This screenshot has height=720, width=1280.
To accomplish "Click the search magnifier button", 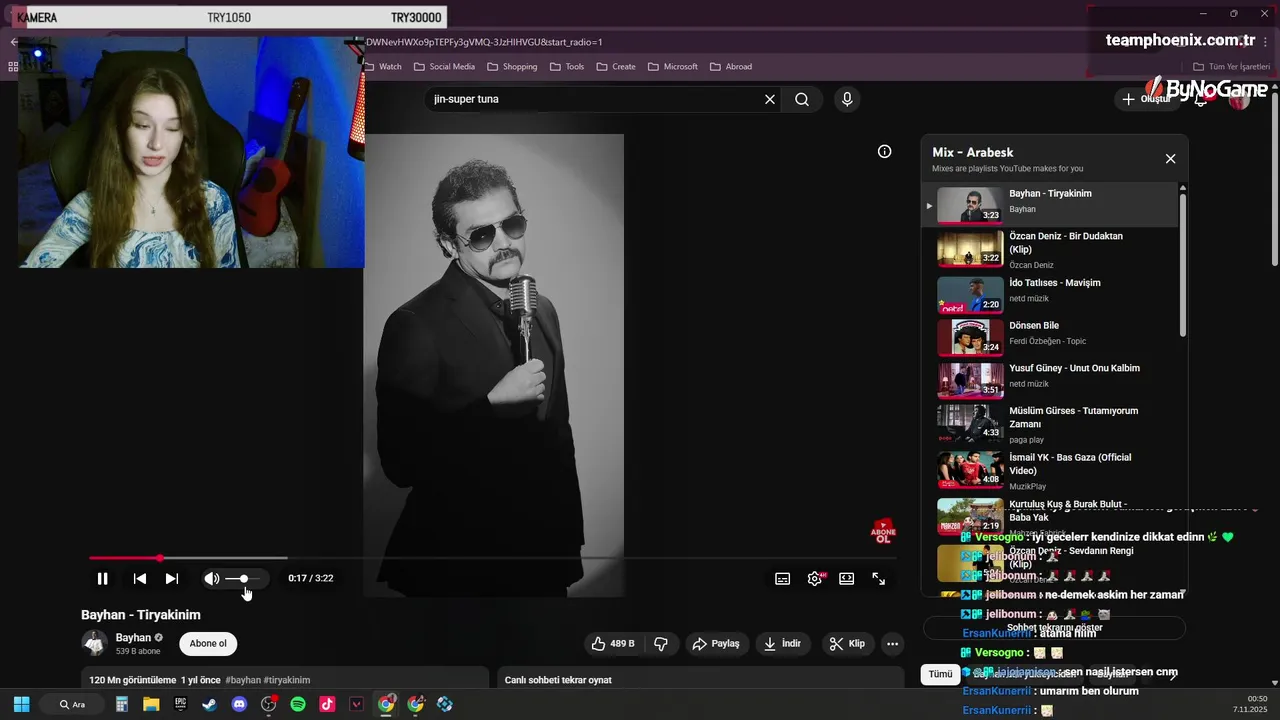I will coord(802,99).
